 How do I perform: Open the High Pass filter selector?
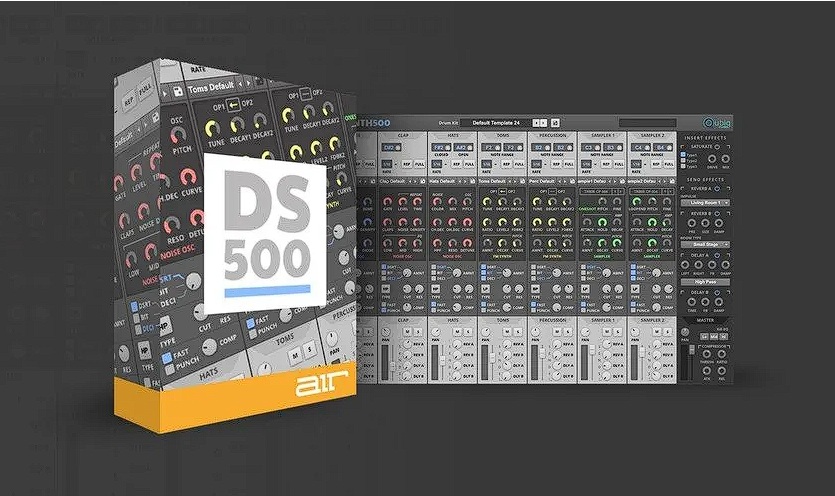pos(706,282)
